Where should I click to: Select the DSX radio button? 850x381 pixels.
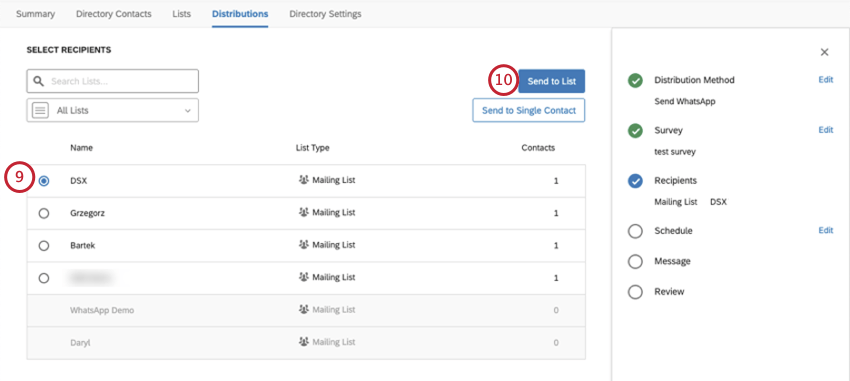click(x=44, y=181)
